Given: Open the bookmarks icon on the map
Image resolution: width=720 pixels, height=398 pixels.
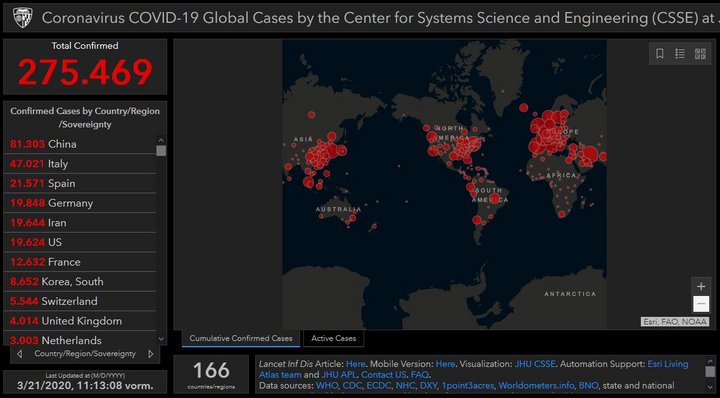Looking at the screenshot, I should click(x=660, y=54).
